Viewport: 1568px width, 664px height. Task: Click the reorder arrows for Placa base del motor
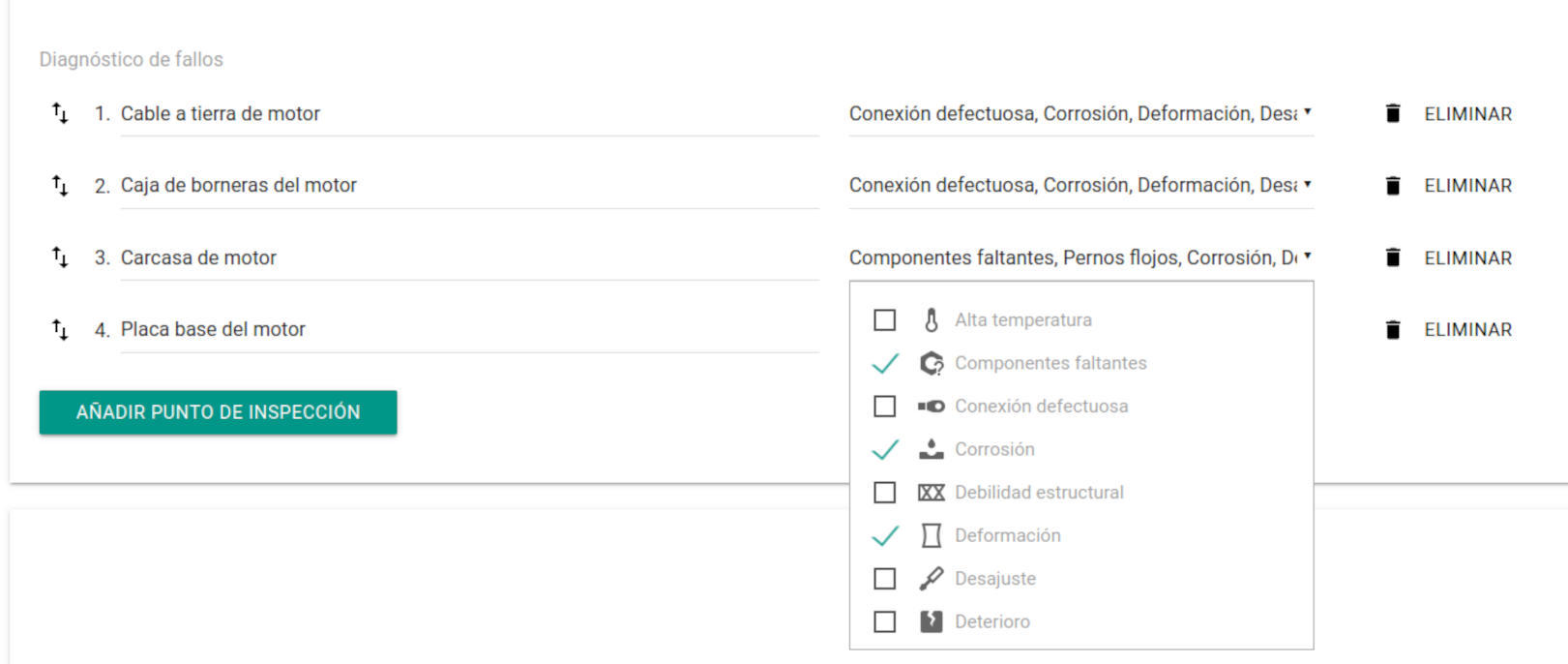(60, 330)
